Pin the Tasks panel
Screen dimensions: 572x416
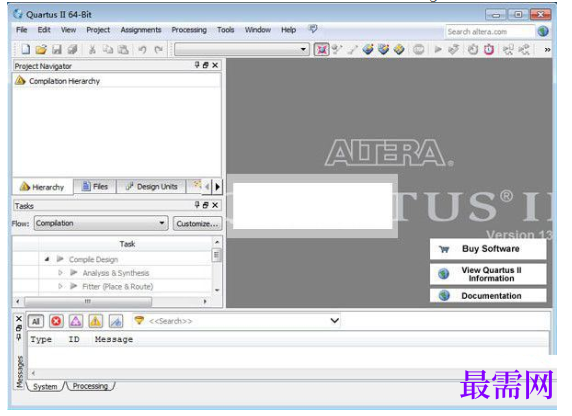[197, 205]
